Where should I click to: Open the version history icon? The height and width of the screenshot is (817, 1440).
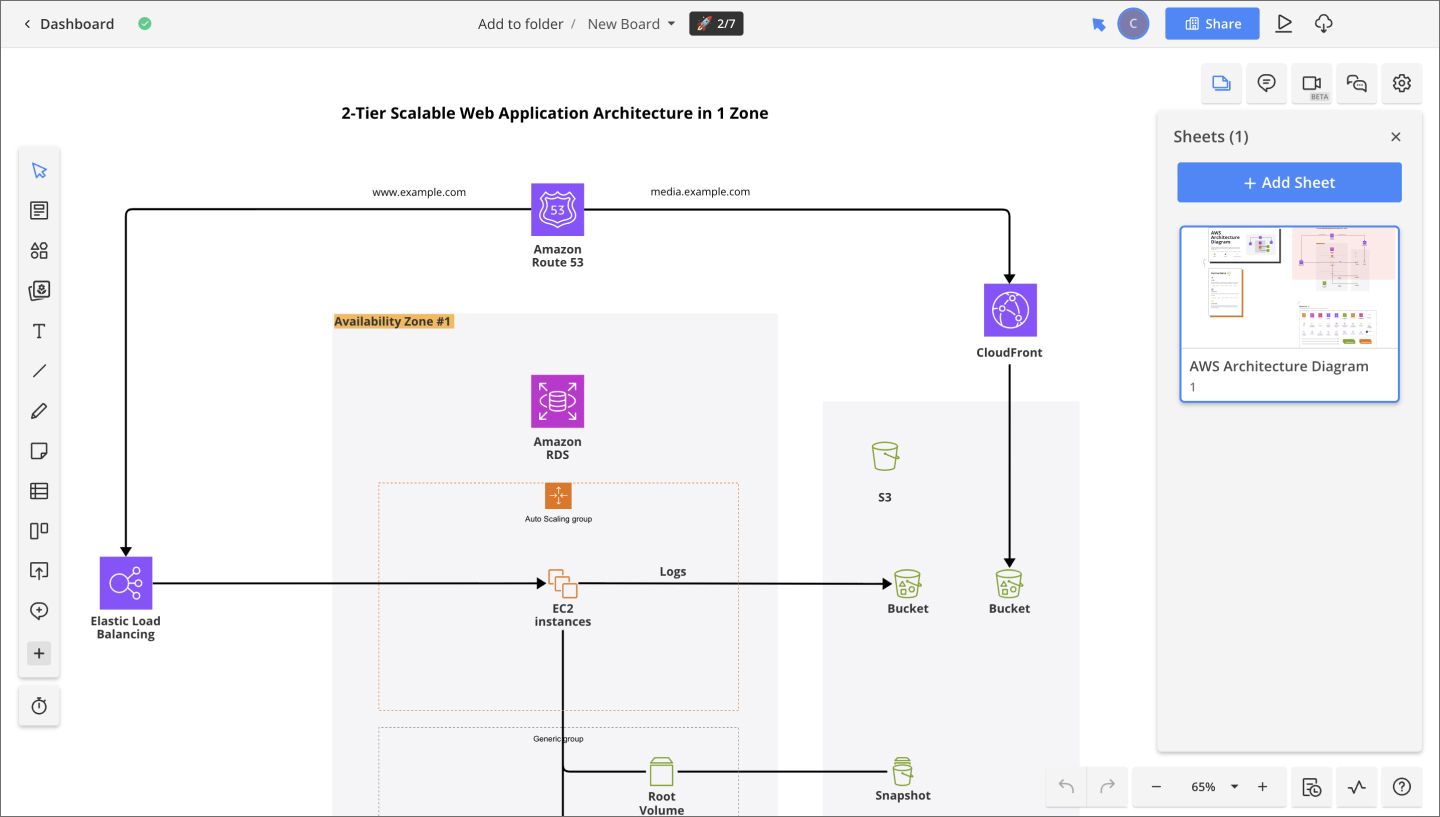tap(1312, 787)
